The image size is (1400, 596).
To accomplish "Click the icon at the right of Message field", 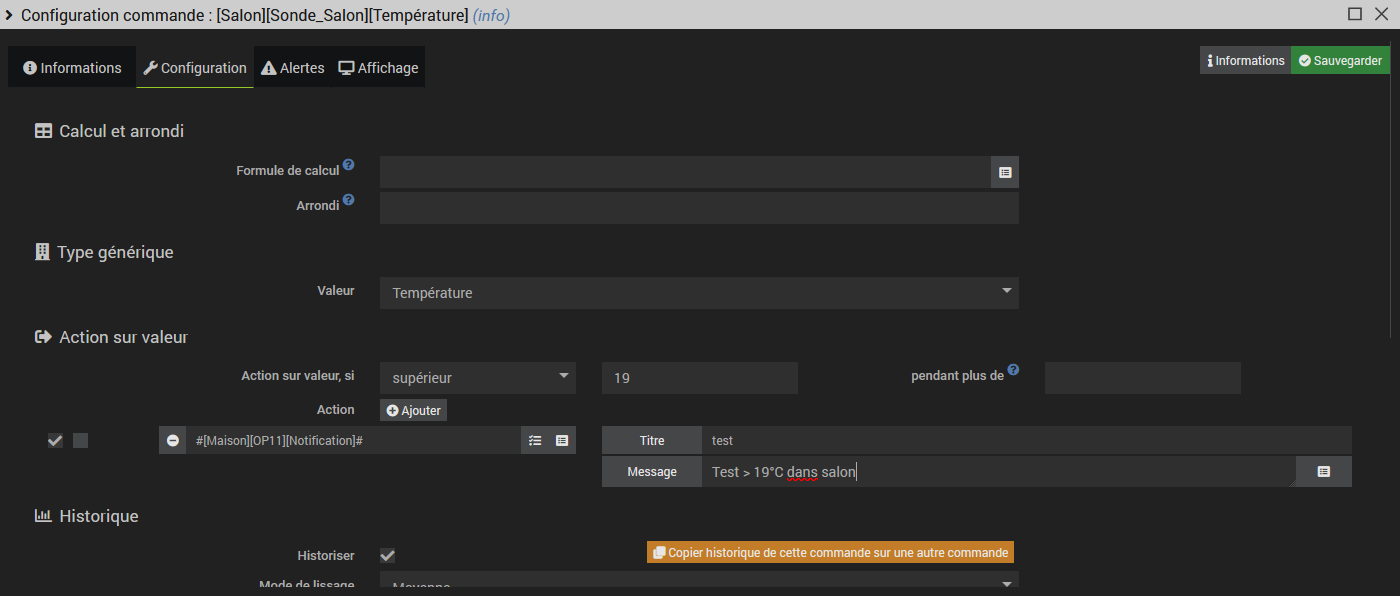I will pyautogui.click(x=1323, y=471).
